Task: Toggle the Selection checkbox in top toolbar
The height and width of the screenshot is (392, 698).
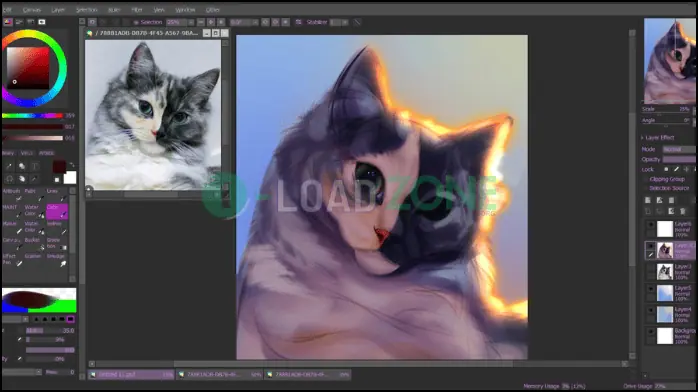Action: tap(136, 22)
